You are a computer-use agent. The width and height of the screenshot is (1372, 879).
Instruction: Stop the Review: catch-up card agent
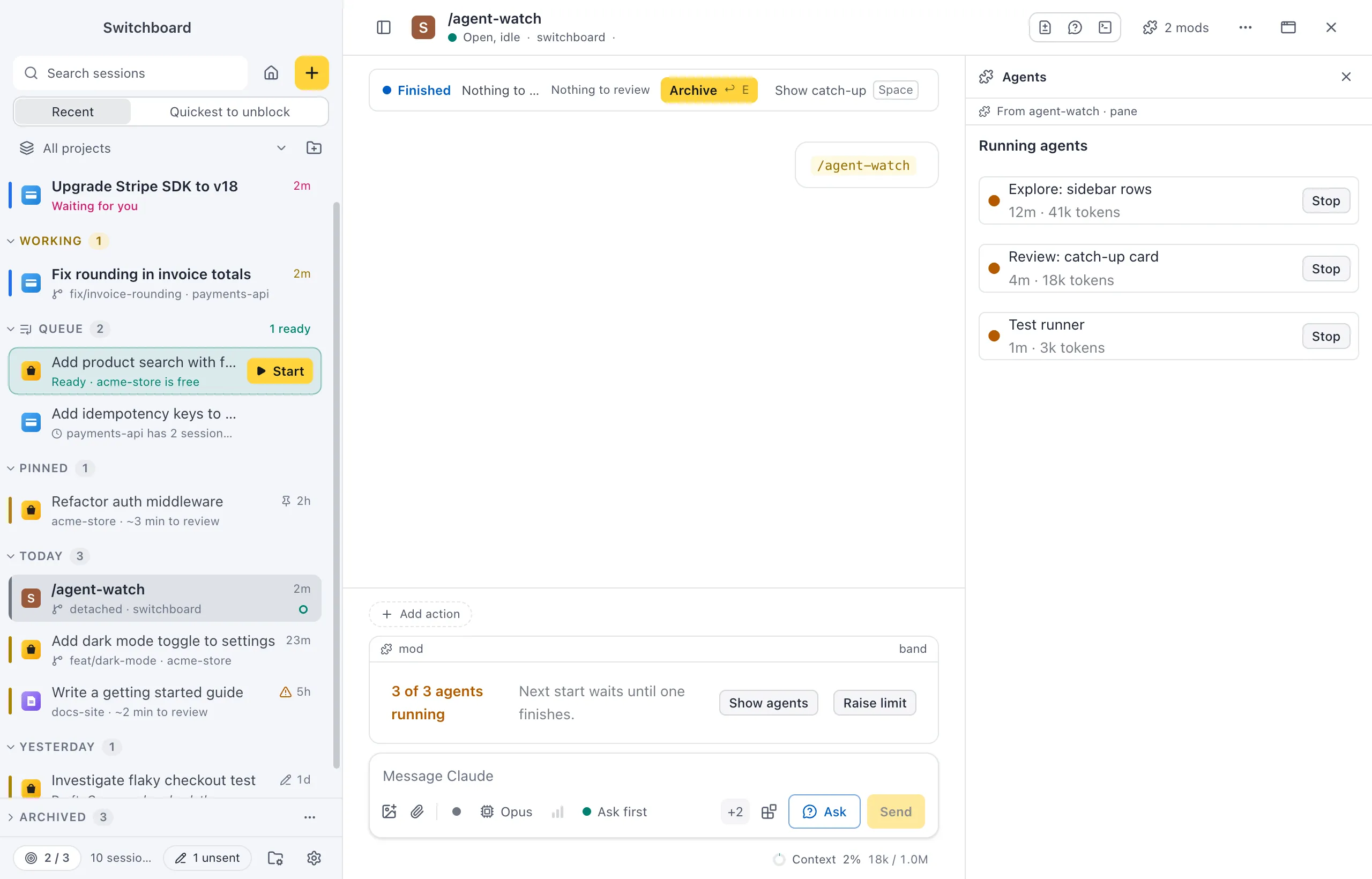(1326, 269)
